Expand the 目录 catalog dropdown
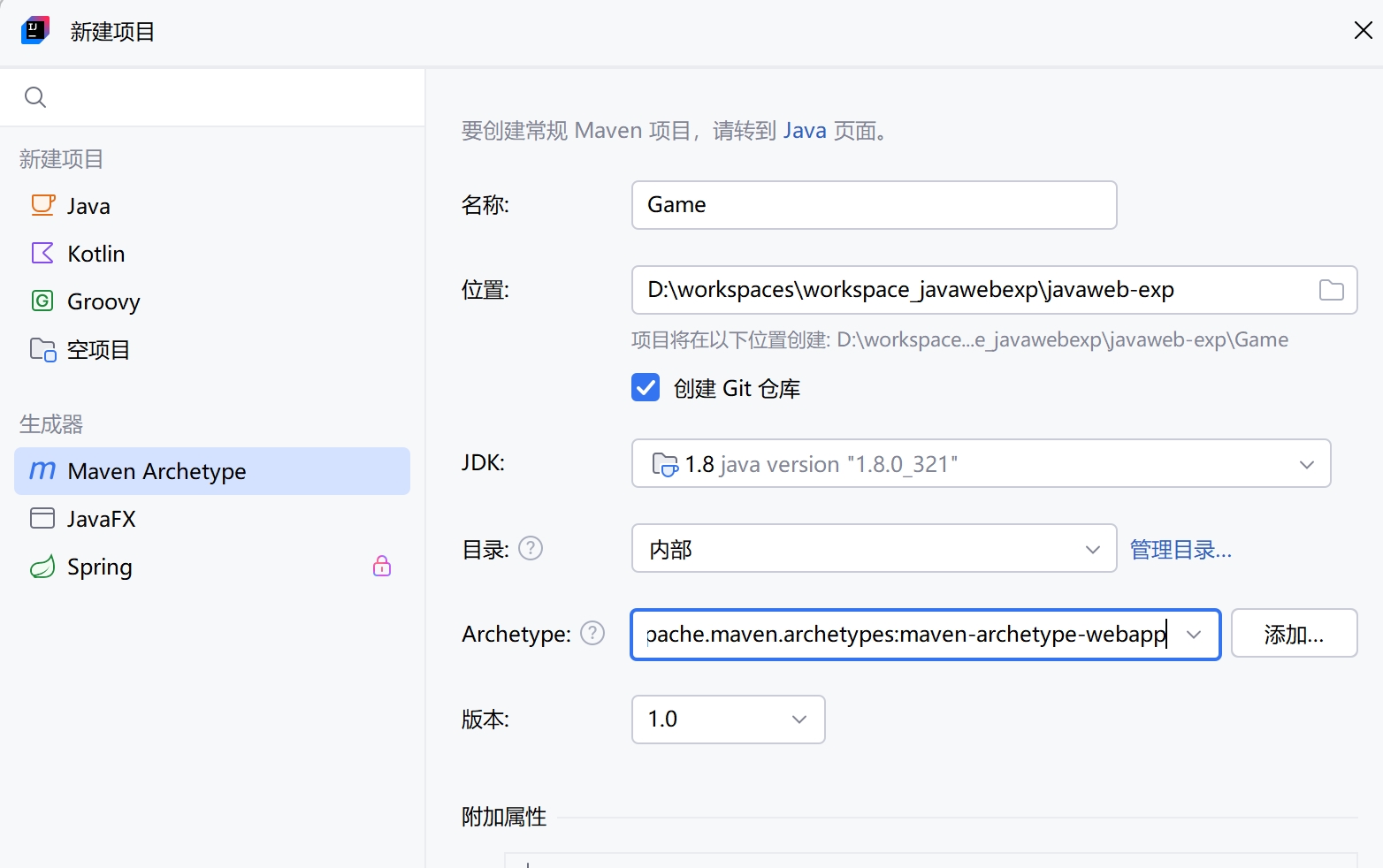 [x=1092, y=549]
